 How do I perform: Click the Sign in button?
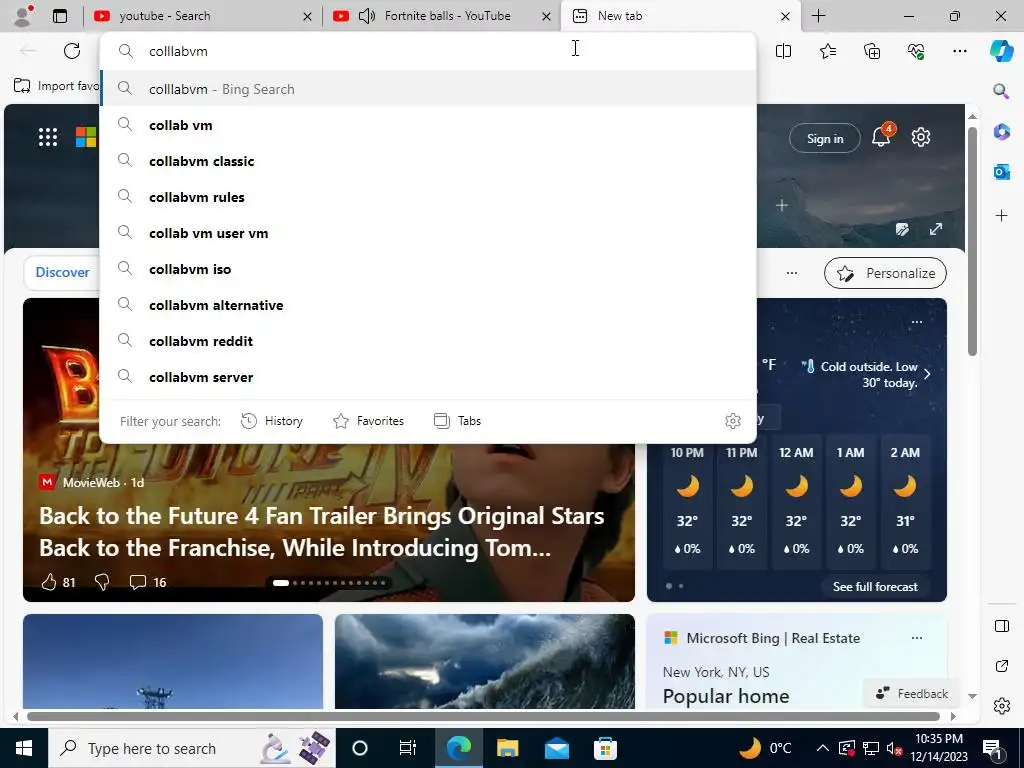[x=825, y=138]
